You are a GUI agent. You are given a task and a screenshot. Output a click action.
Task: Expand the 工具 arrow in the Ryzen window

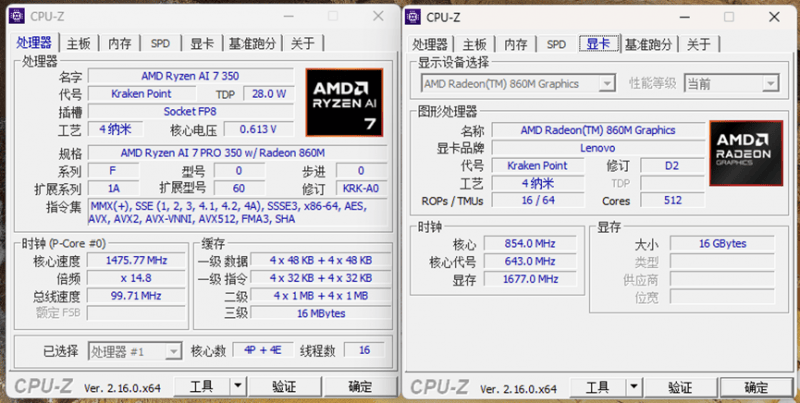tap(238, 385)
